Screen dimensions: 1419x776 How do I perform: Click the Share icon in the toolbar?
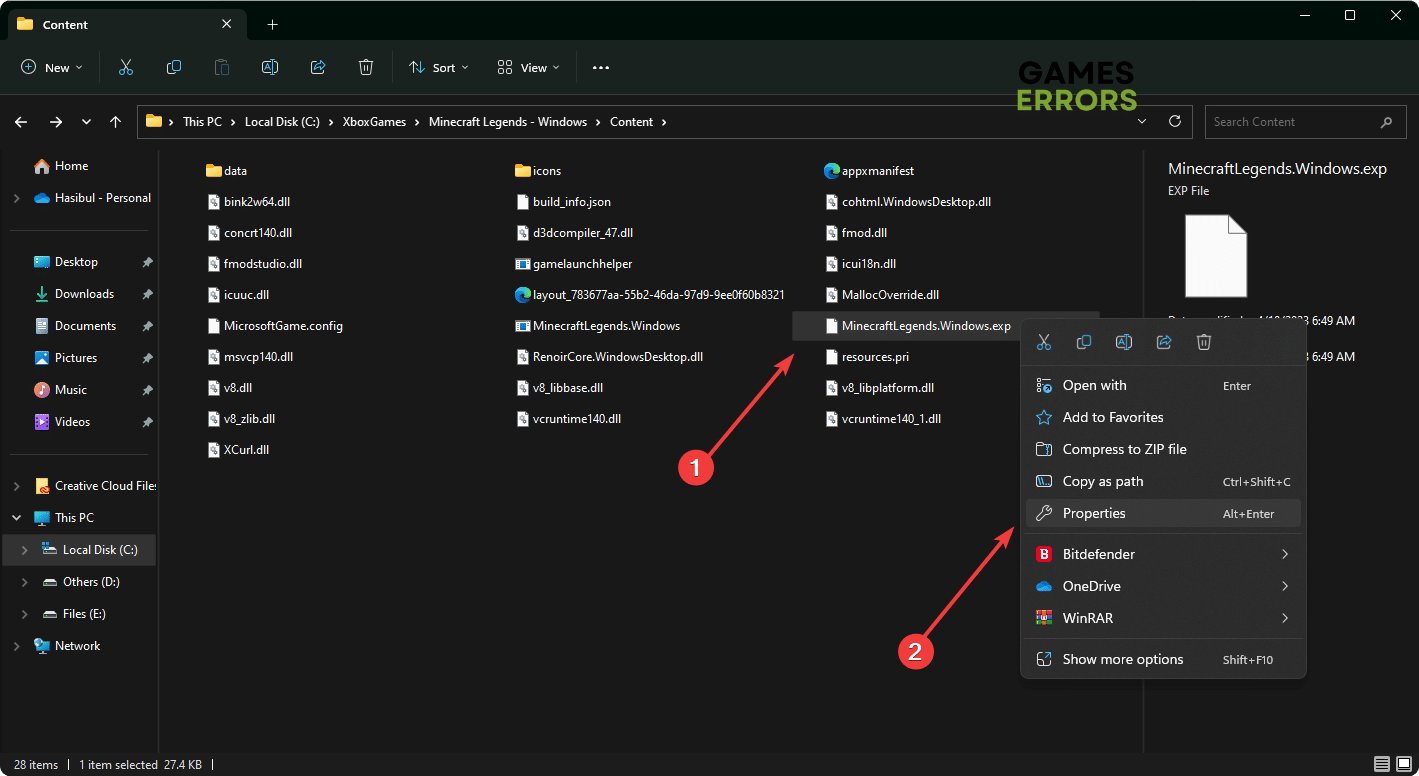pos(318,67)
